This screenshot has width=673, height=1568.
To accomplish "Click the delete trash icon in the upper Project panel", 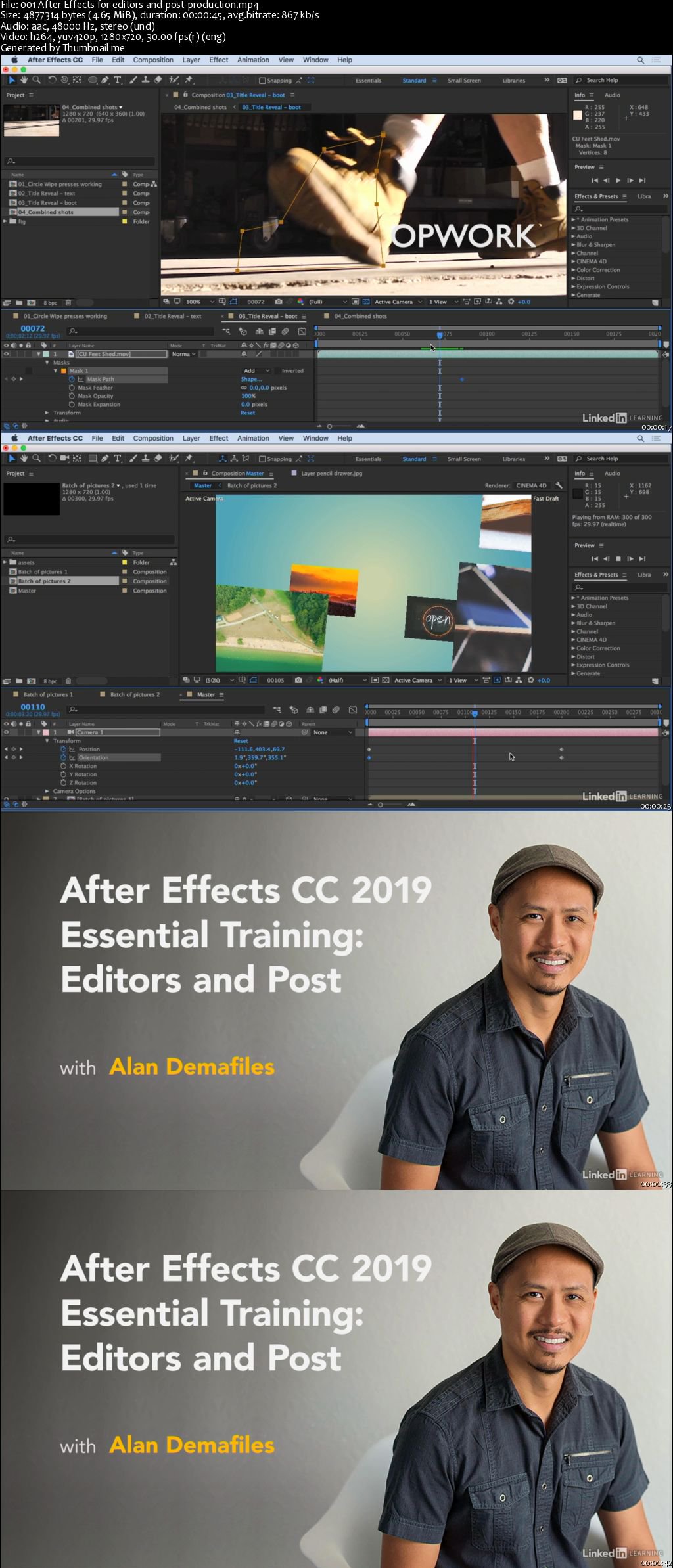I will 68,303.
